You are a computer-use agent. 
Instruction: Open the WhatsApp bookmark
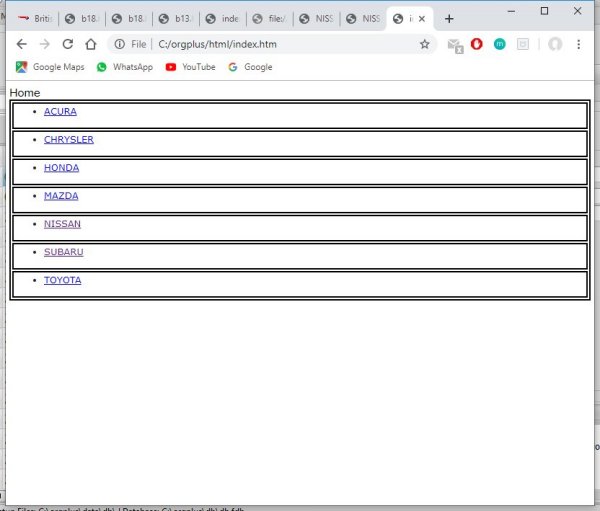pyautogui.click(x=125, y=67)
